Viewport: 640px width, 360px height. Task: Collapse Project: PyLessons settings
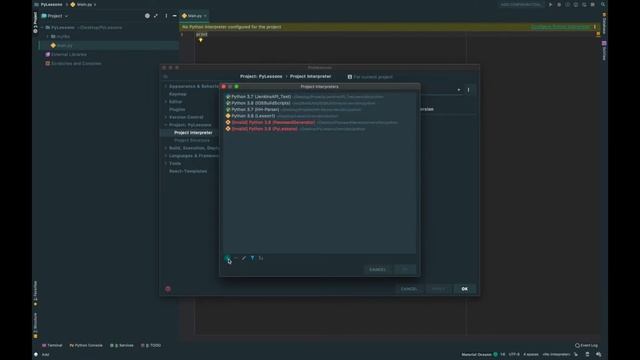pos(166,125)
